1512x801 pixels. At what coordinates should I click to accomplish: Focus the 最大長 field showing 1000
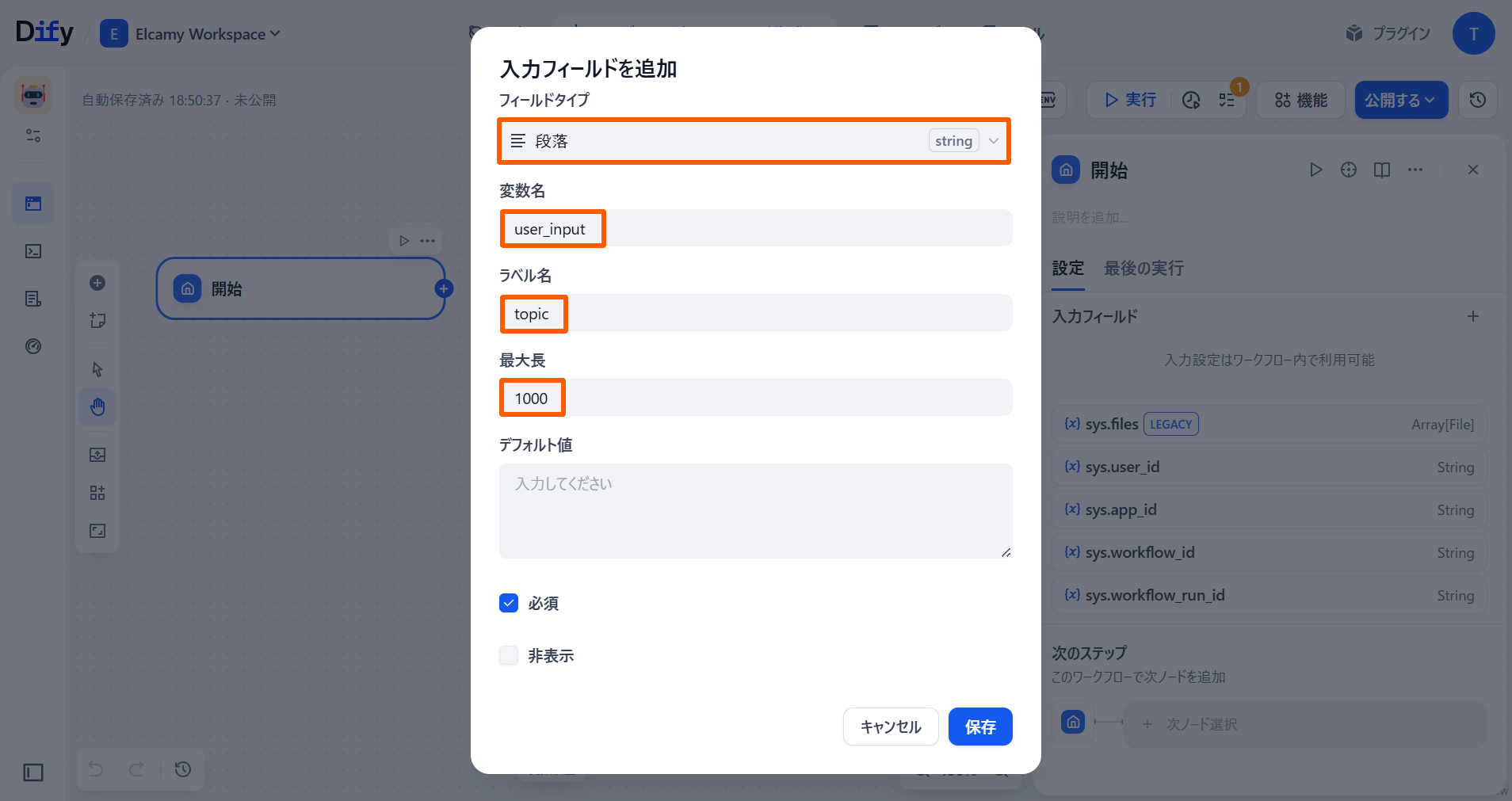755,398
